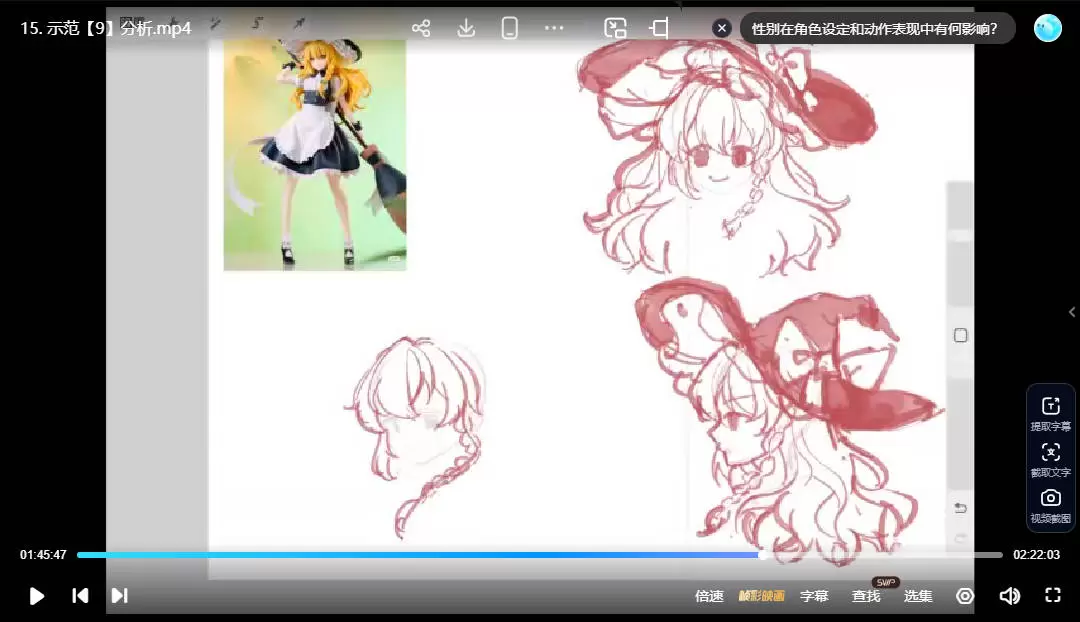Take a video screenshot with 视频截图

pos(1050,505)
